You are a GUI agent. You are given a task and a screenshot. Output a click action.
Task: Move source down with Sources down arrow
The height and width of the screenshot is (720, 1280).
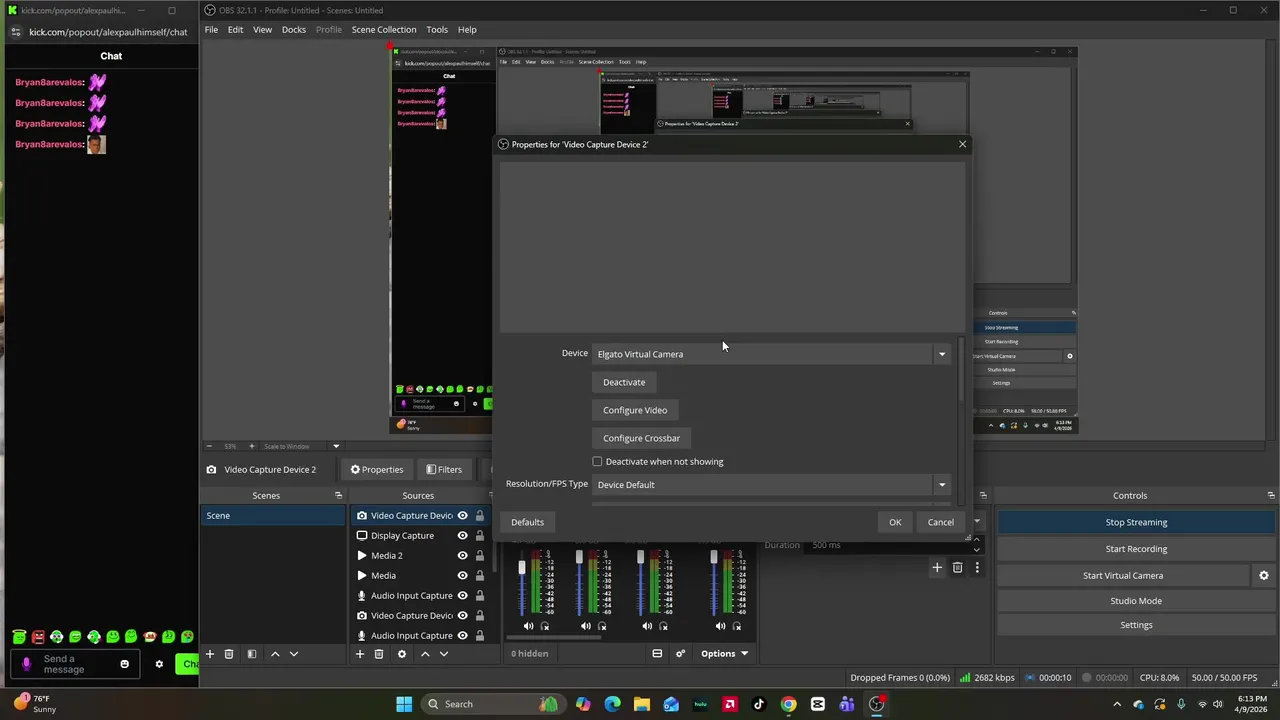(444, 654)
